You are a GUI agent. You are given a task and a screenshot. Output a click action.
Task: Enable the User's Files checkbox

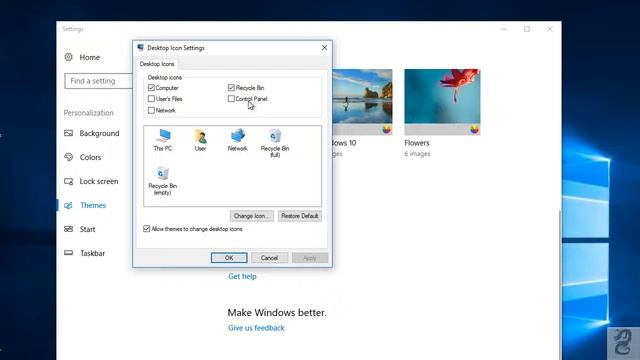[x=151, y=99]
